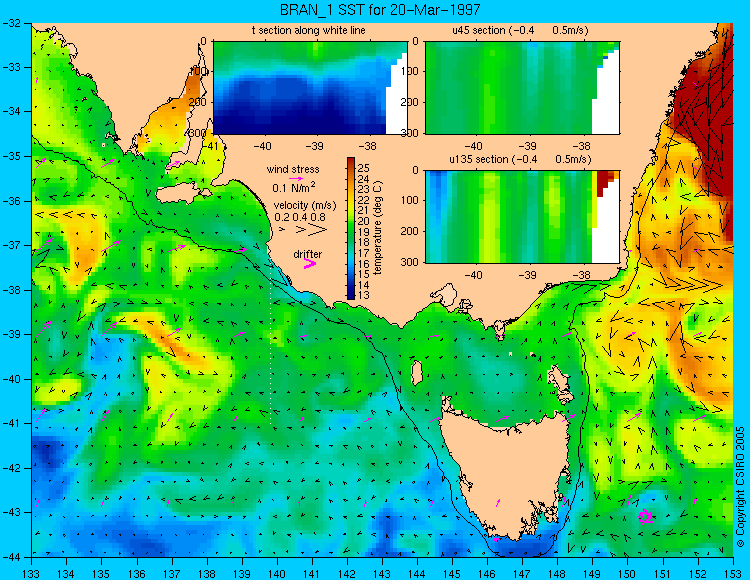
Task: Click Kangaroo Island on the map
Action: [x=181, y=194]
